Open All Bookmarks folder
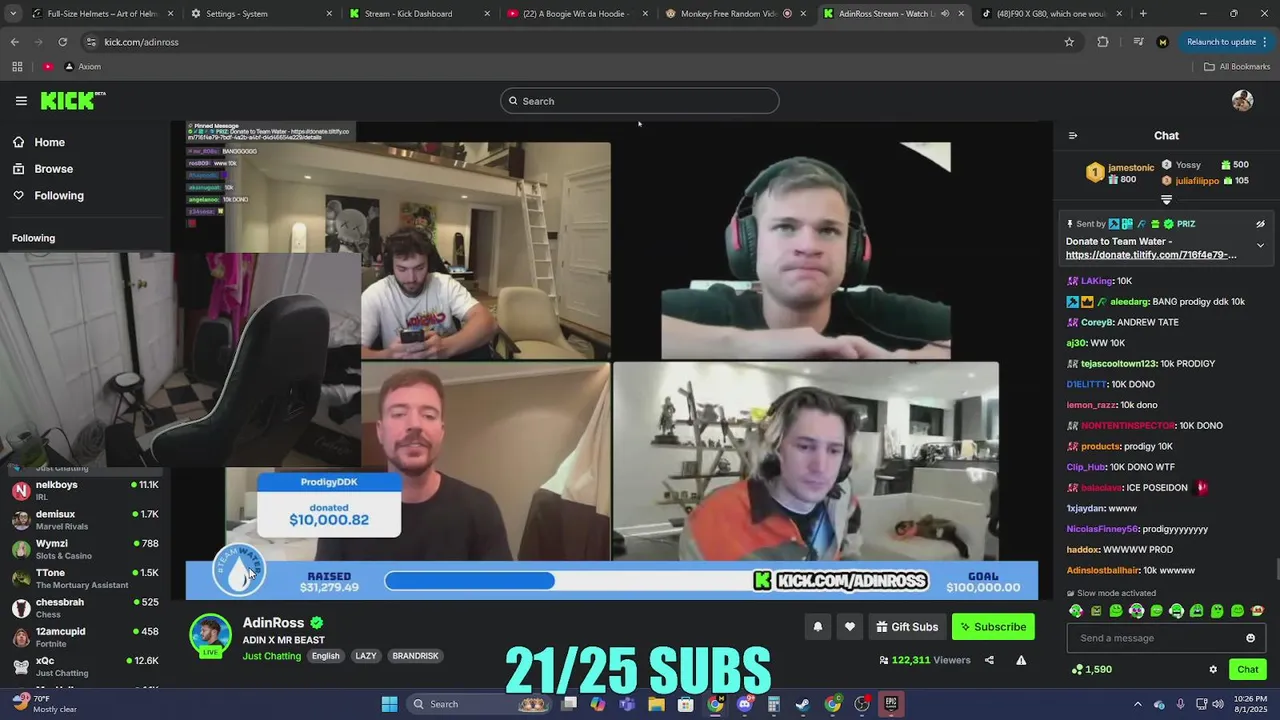The width and height of the screenshot is (1280, 720). 1237,66
